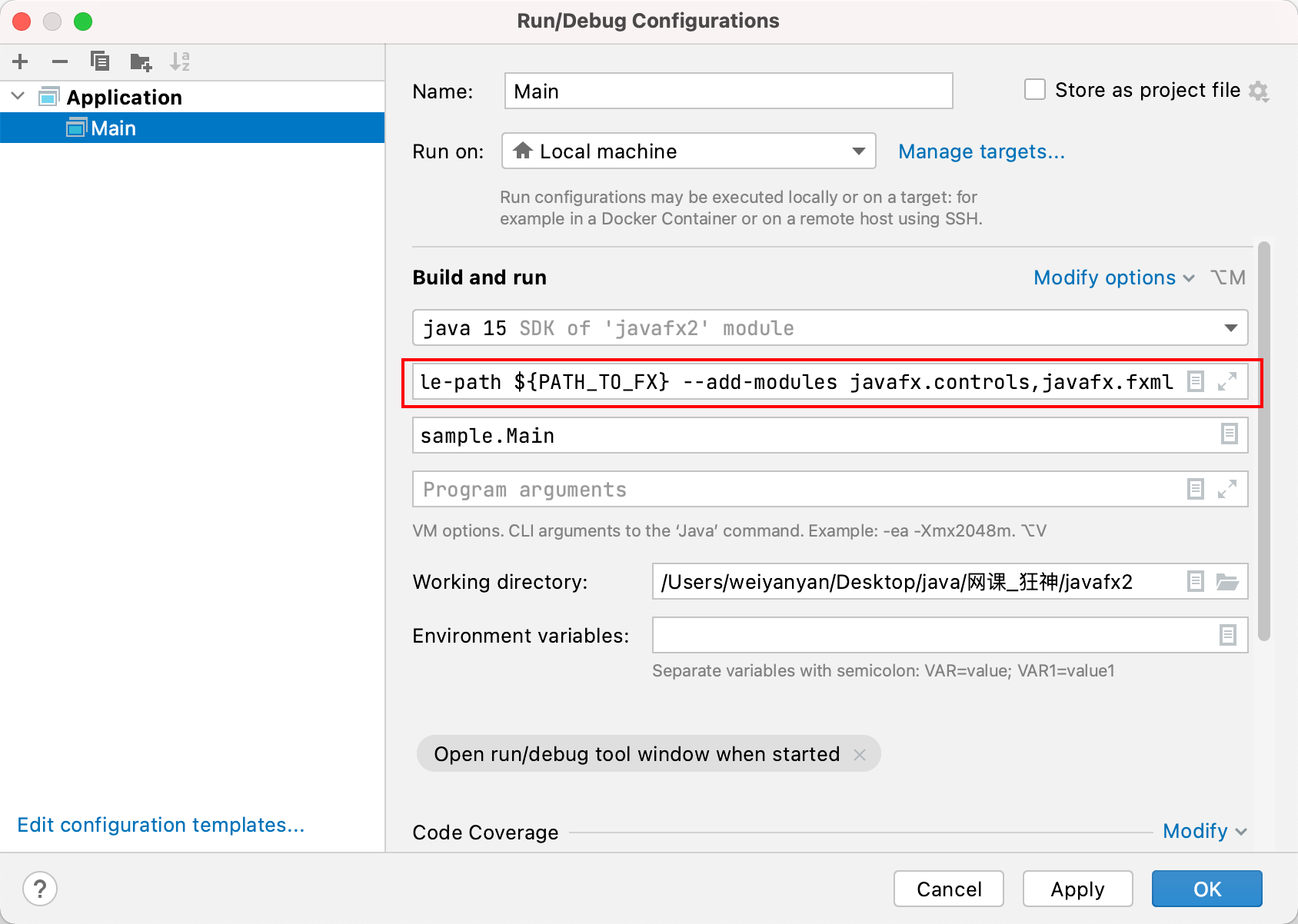Open the Code Coverage Modify menu
The image size is (1298, 924).
1204,831
